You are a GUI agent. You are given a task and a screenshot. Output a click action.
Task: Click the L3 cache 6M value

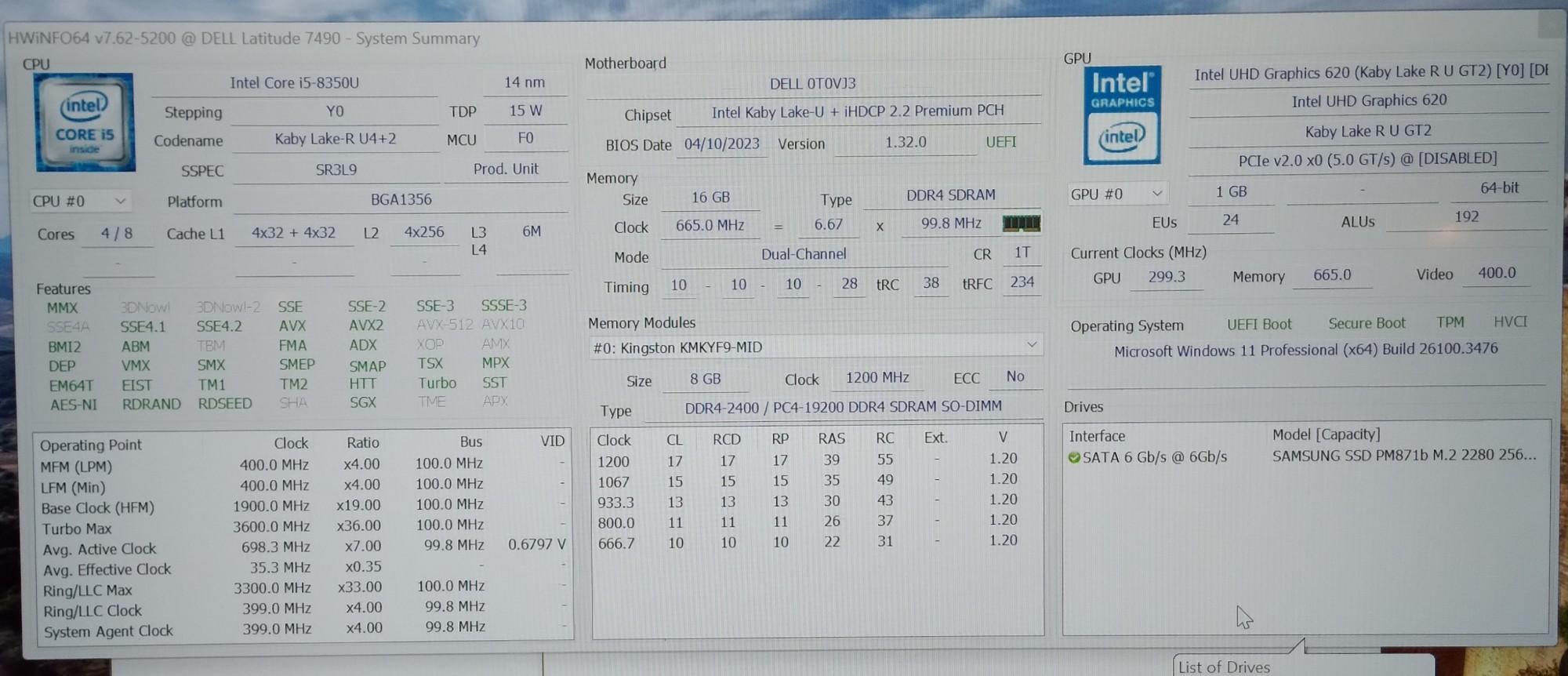coord(532,231)
